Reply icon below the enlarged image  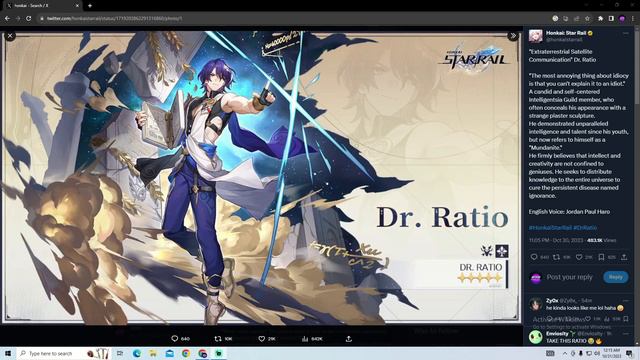[175, 338]
